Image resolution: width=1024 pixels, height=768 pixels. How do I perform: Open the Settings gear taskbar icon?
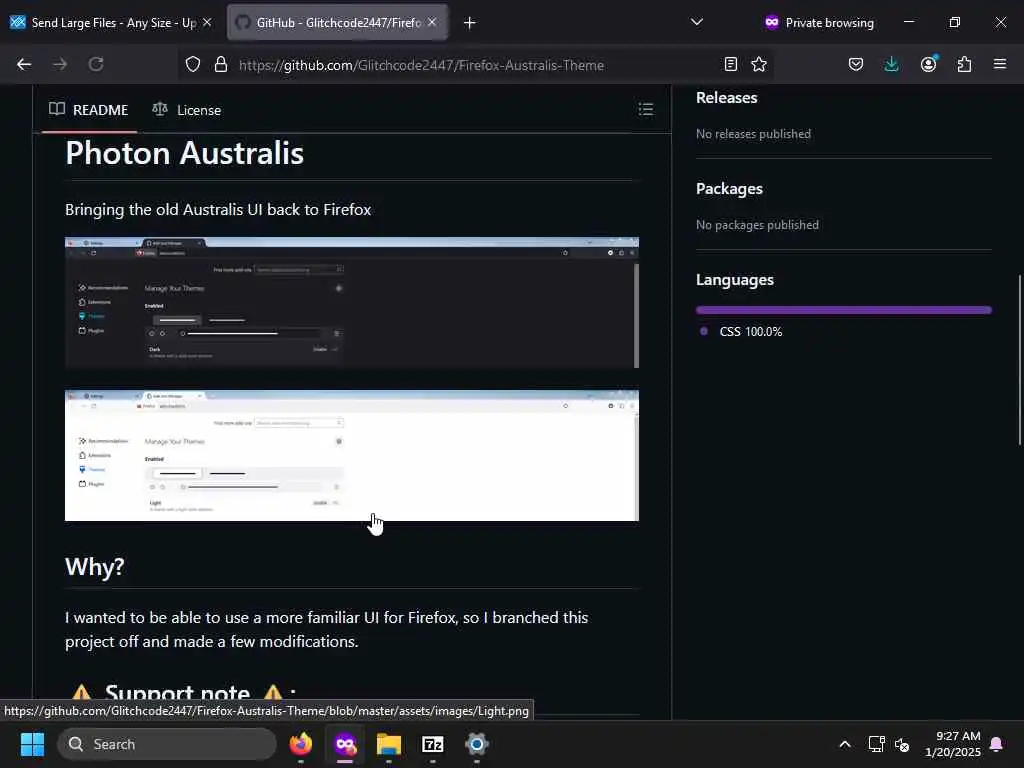[x=477, y=744]
